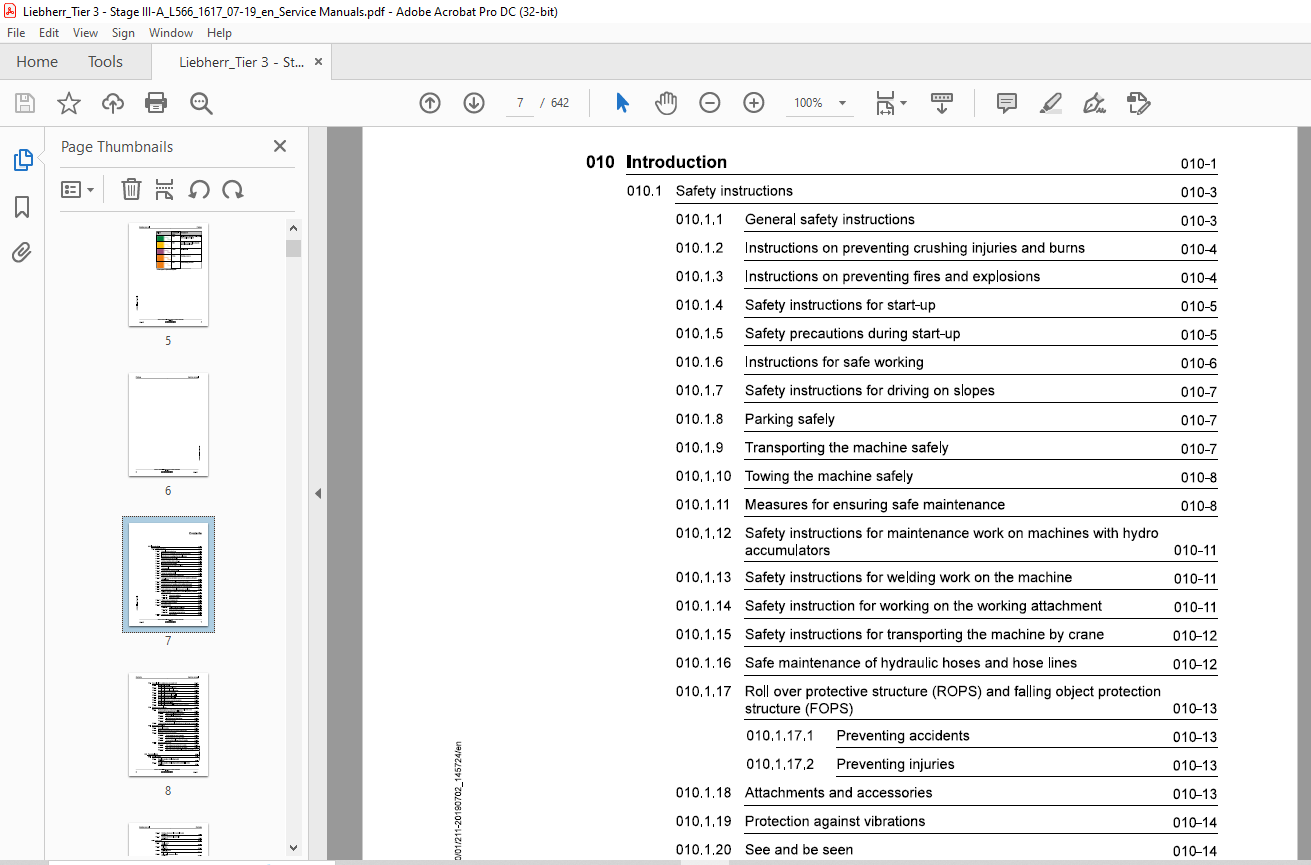The height and width of the screenshot is (865, 1311).
Task: Open the Page Thumbnails sidebar icon
Action: [x=22, y=160]
